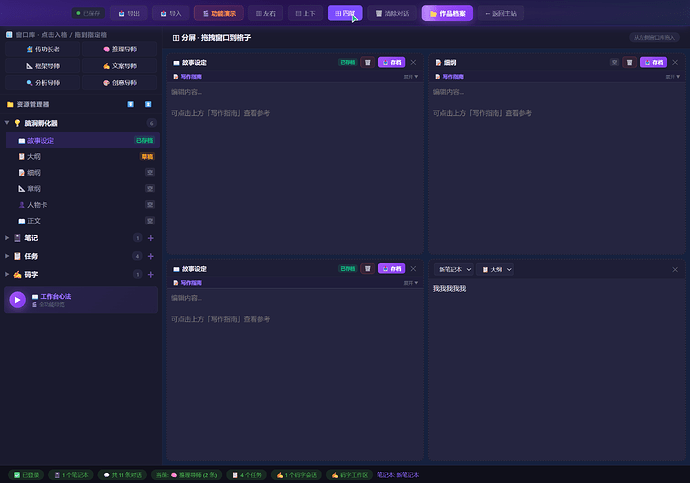Click 返回主站 return to main site
The image size is (690, 483).
click(501, 14)
